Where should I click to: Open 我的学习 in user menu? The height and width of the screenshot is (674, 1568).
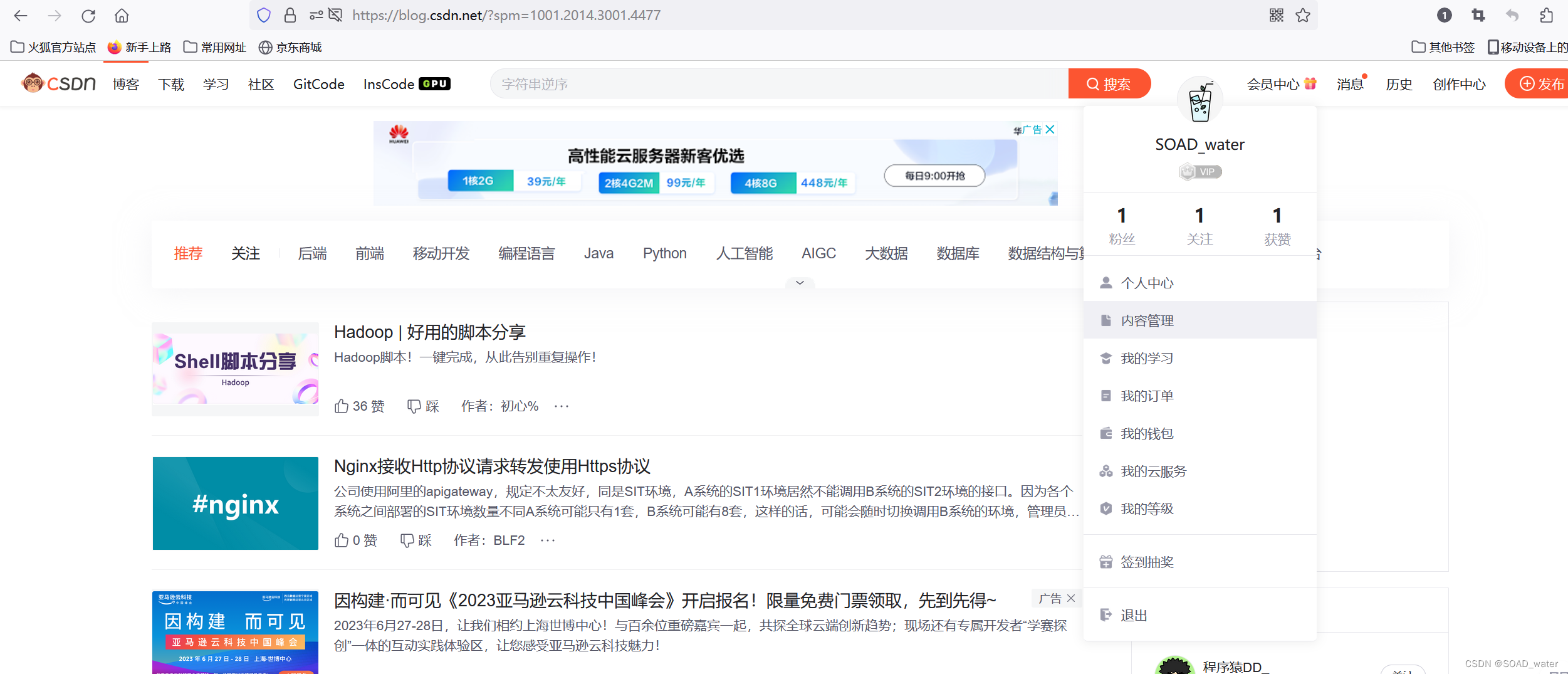[1200, 358]
